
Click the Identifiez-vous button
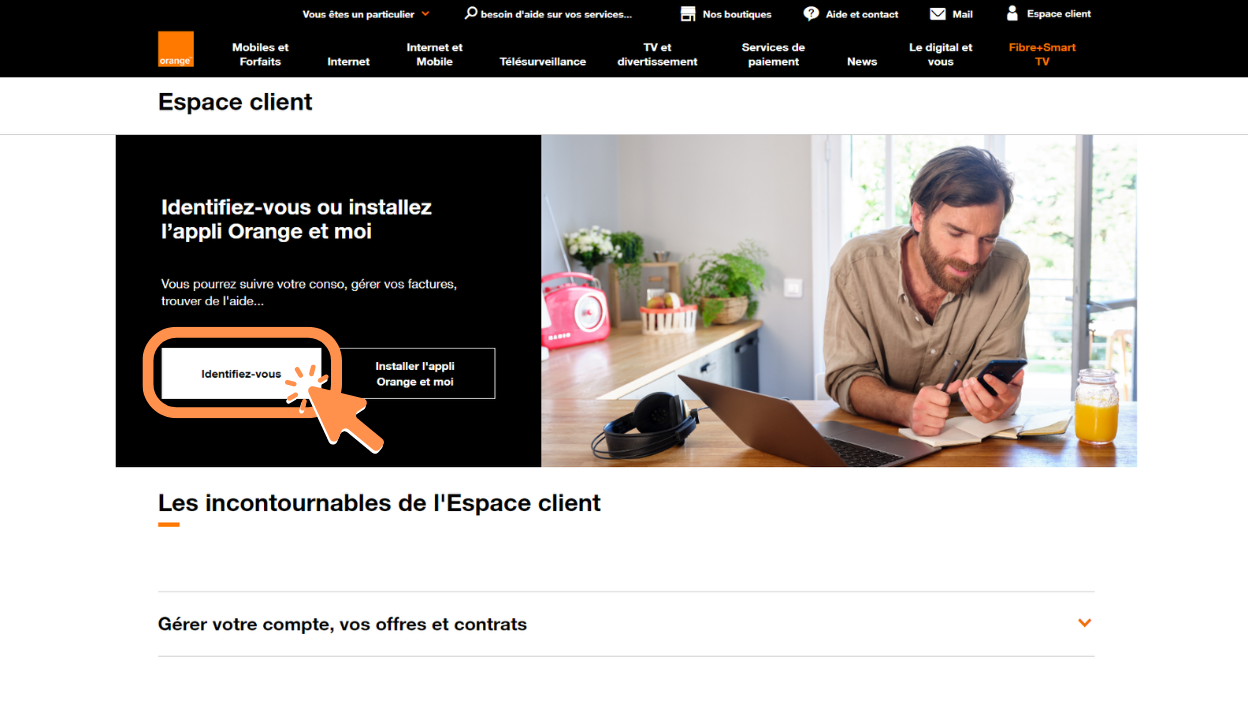(240, 372)
